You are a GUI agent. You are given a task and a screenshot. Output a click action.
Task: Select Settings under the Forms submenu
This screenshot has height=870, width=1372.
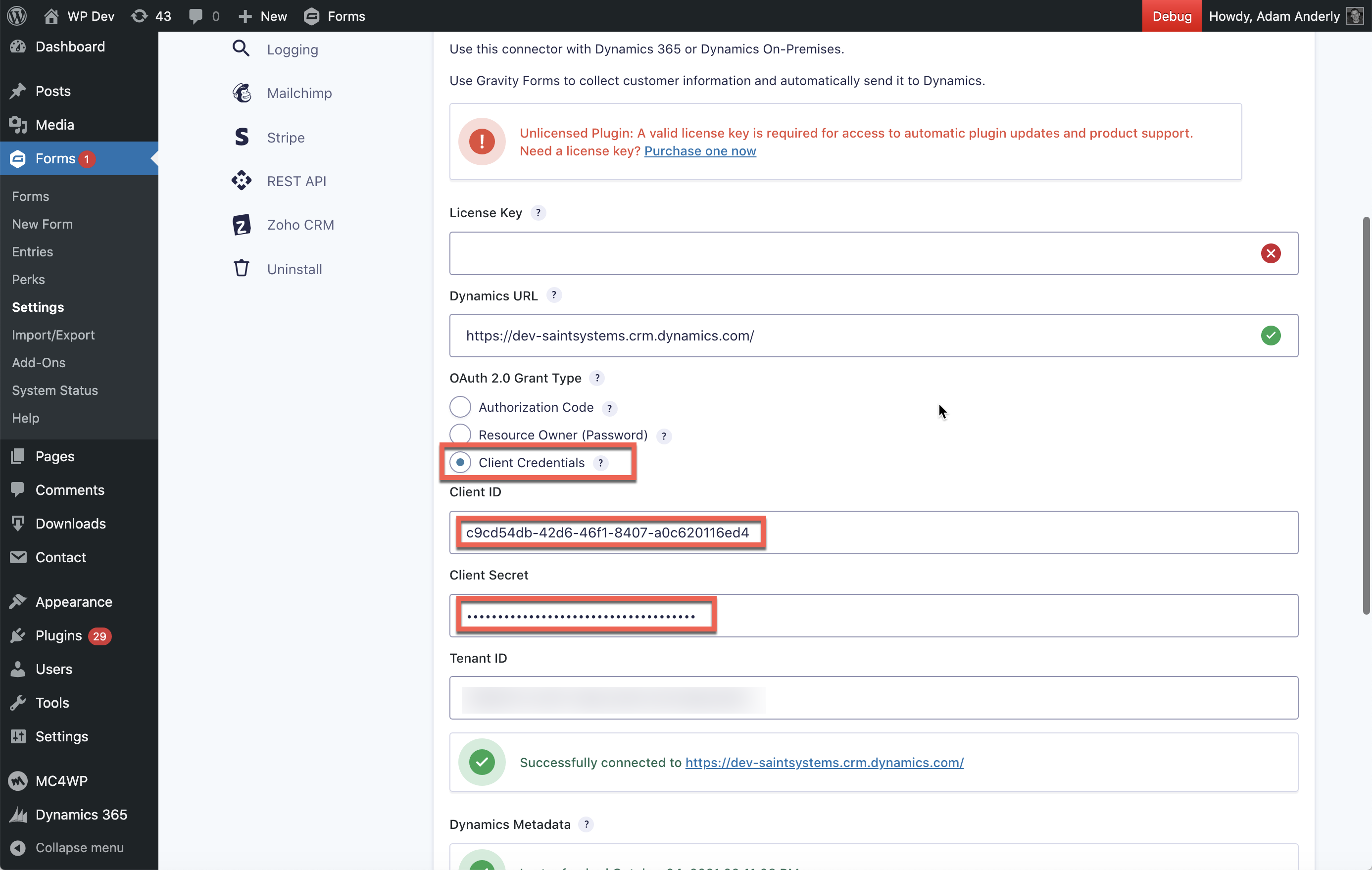[x=38, y=308]
